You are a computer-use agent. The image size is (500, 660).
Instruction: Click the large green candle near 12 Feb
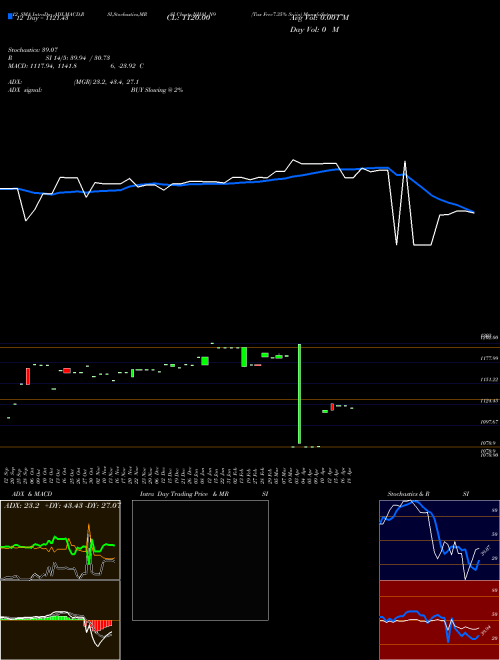[244, 357]
